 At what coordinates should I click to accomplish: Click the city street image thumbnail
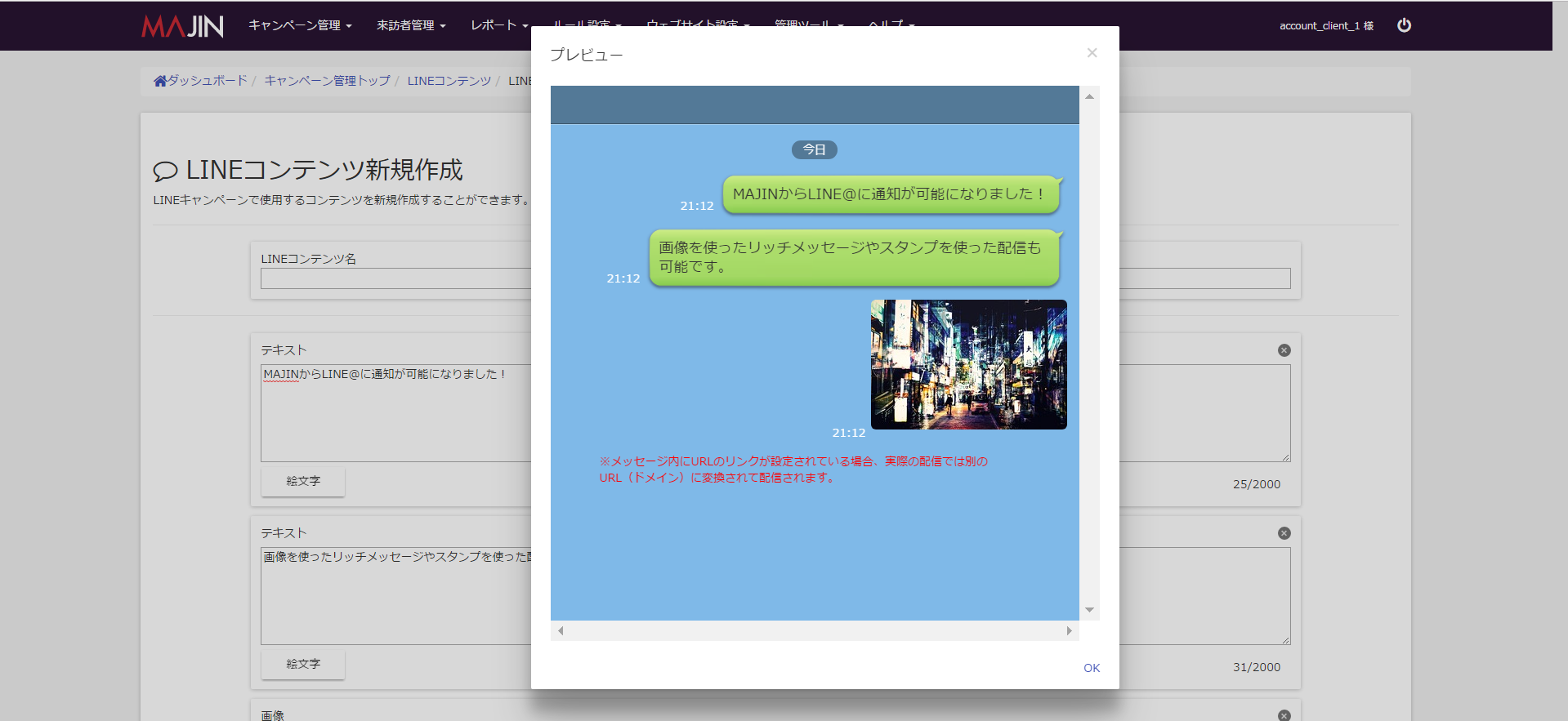968,364
